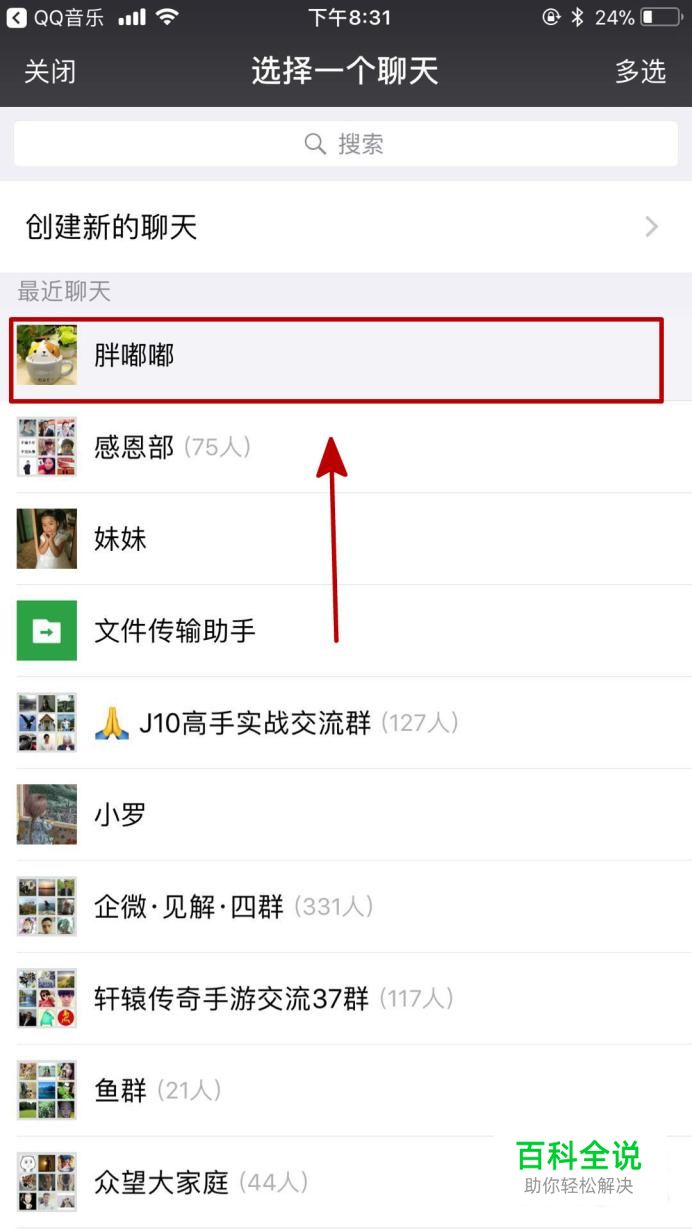Tap the magnifier icon in search bar
692x1230 pixels.
coord(315,144)
